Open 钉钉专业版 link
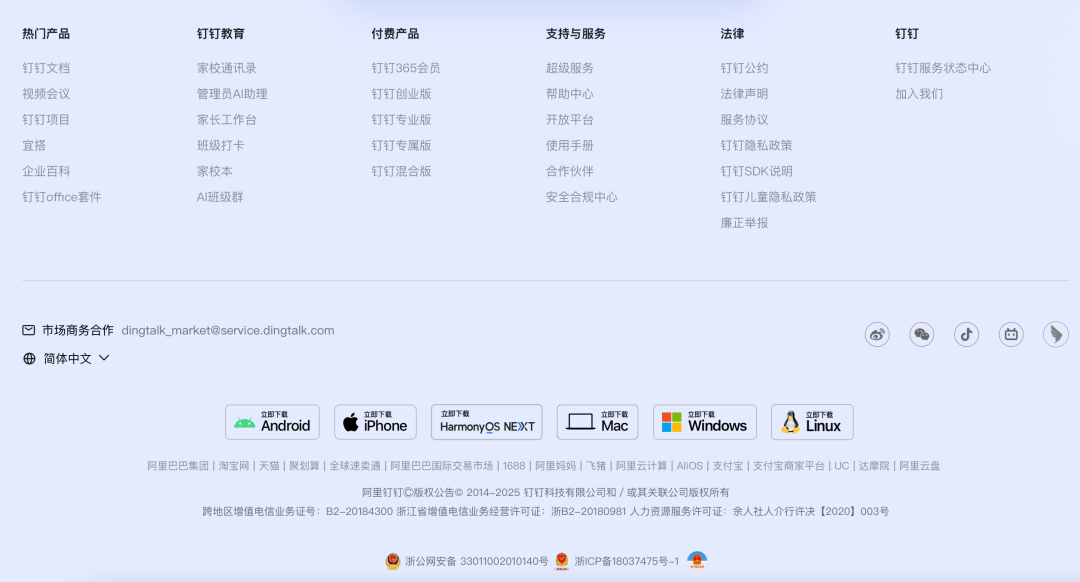This screenshot has height=582, width=1080. pyautogui.click(x=402, y=120)
